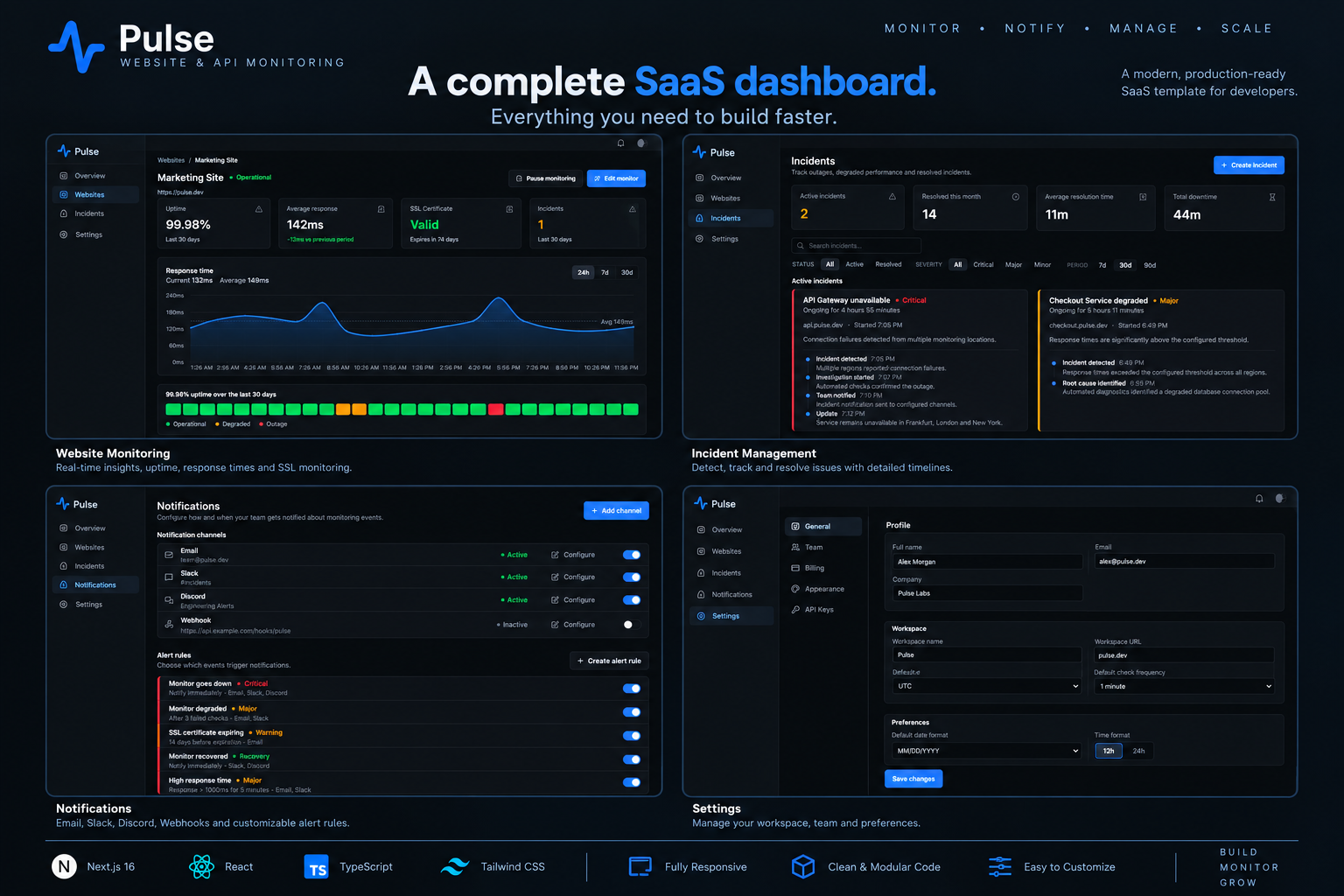
Task: Click the Active incidents warning triangle icon
Action: (x=892, y=197)
